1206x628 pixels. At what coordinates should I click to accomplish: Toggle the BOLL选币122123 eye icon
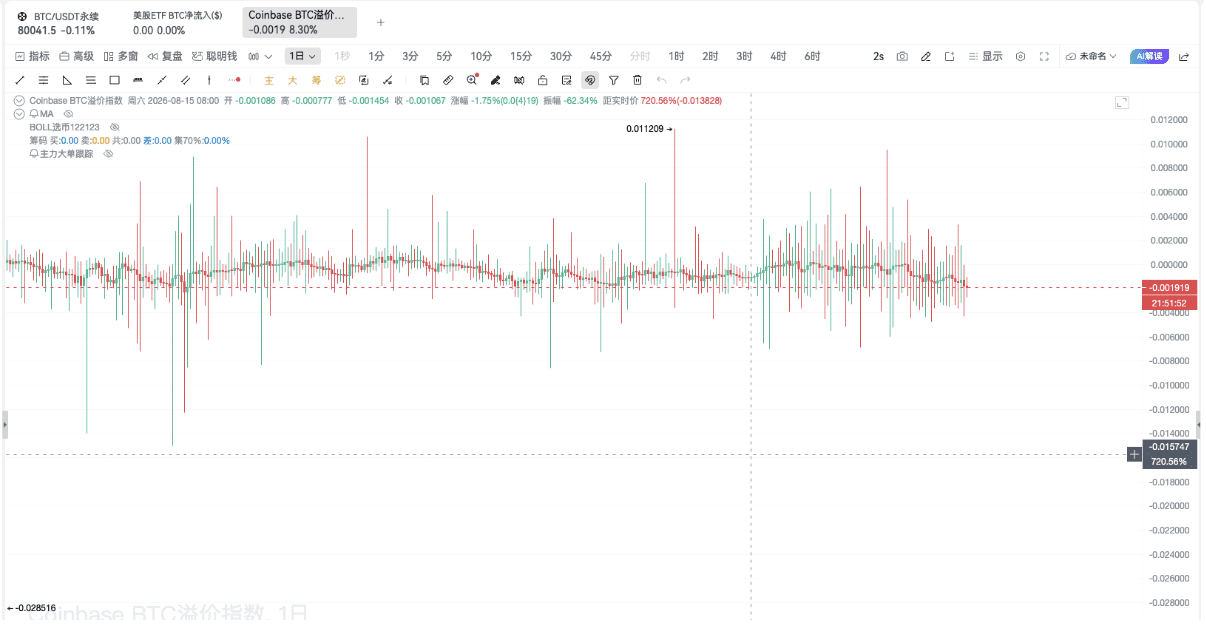click(115, 127)
